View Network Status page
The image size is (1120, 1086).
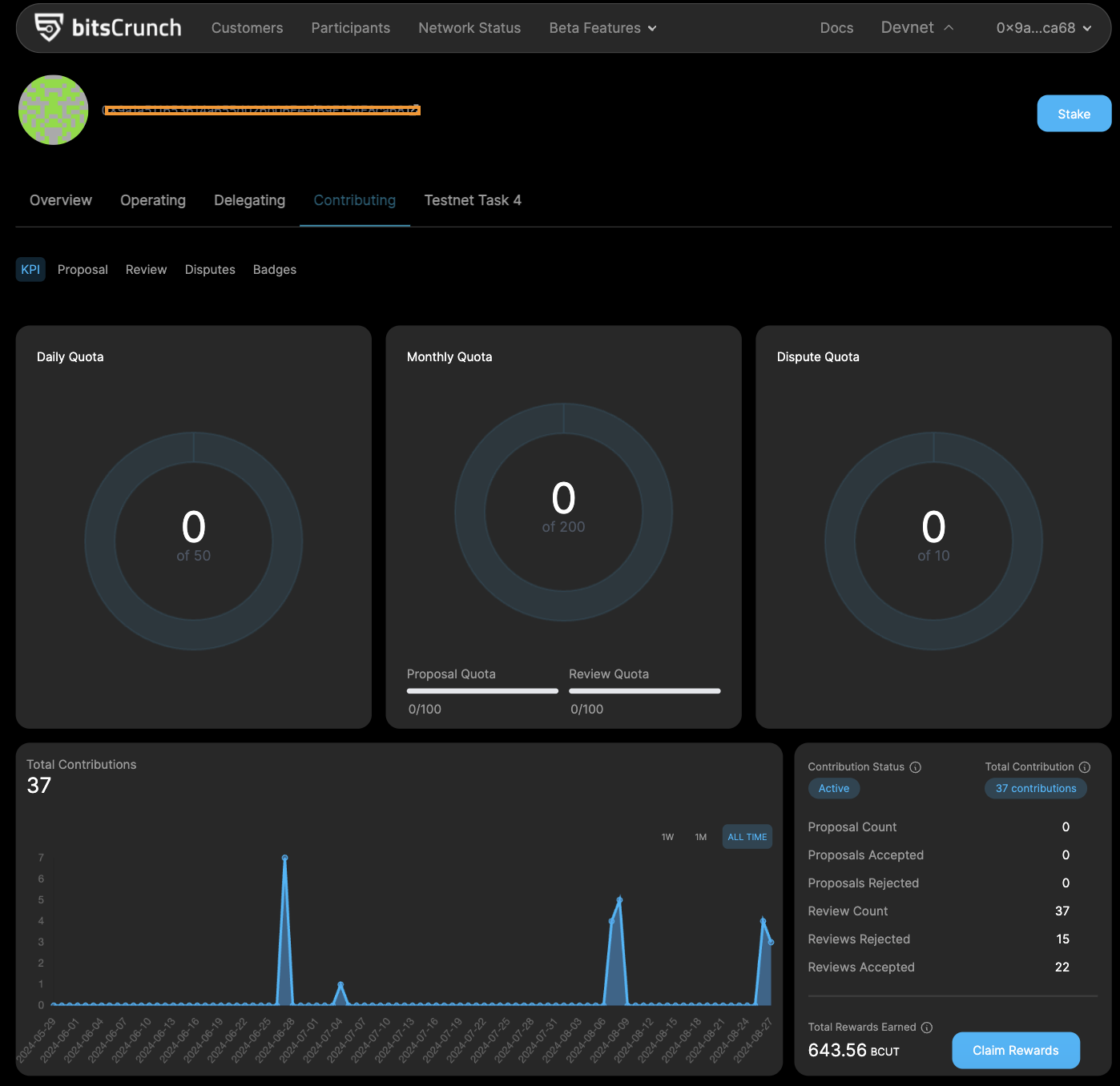click(469, 28)
